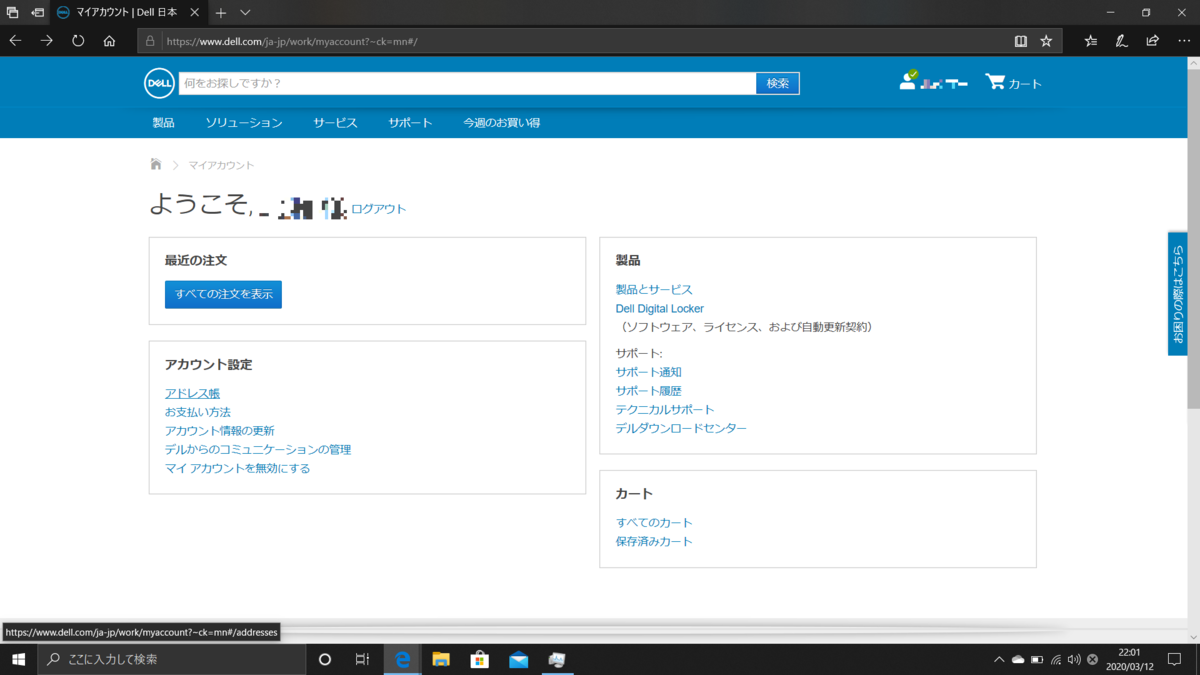Expand hidden icons chevron in the system tray
Screen dimensions: 1200x675
coord(999,659)
